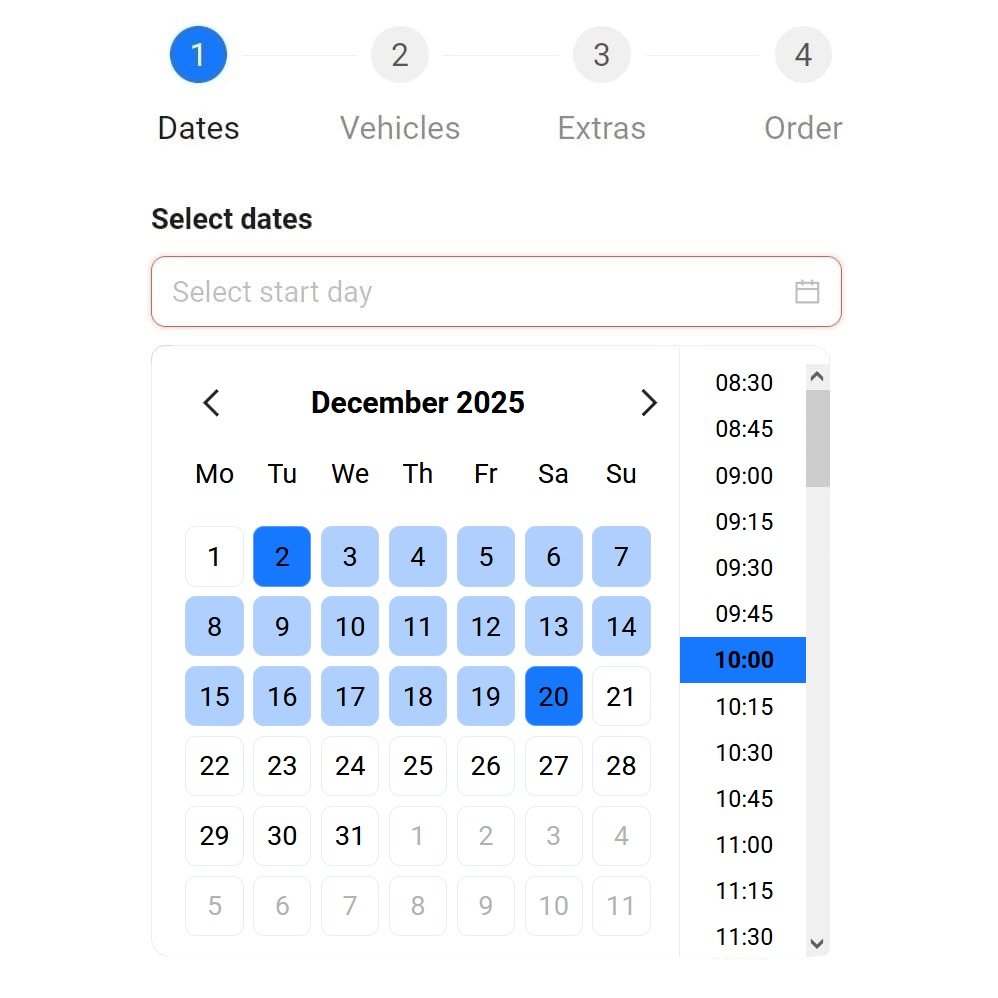Open month view via December 2025 header
Screen dimensions: 998x998
(x=418, y=402)
